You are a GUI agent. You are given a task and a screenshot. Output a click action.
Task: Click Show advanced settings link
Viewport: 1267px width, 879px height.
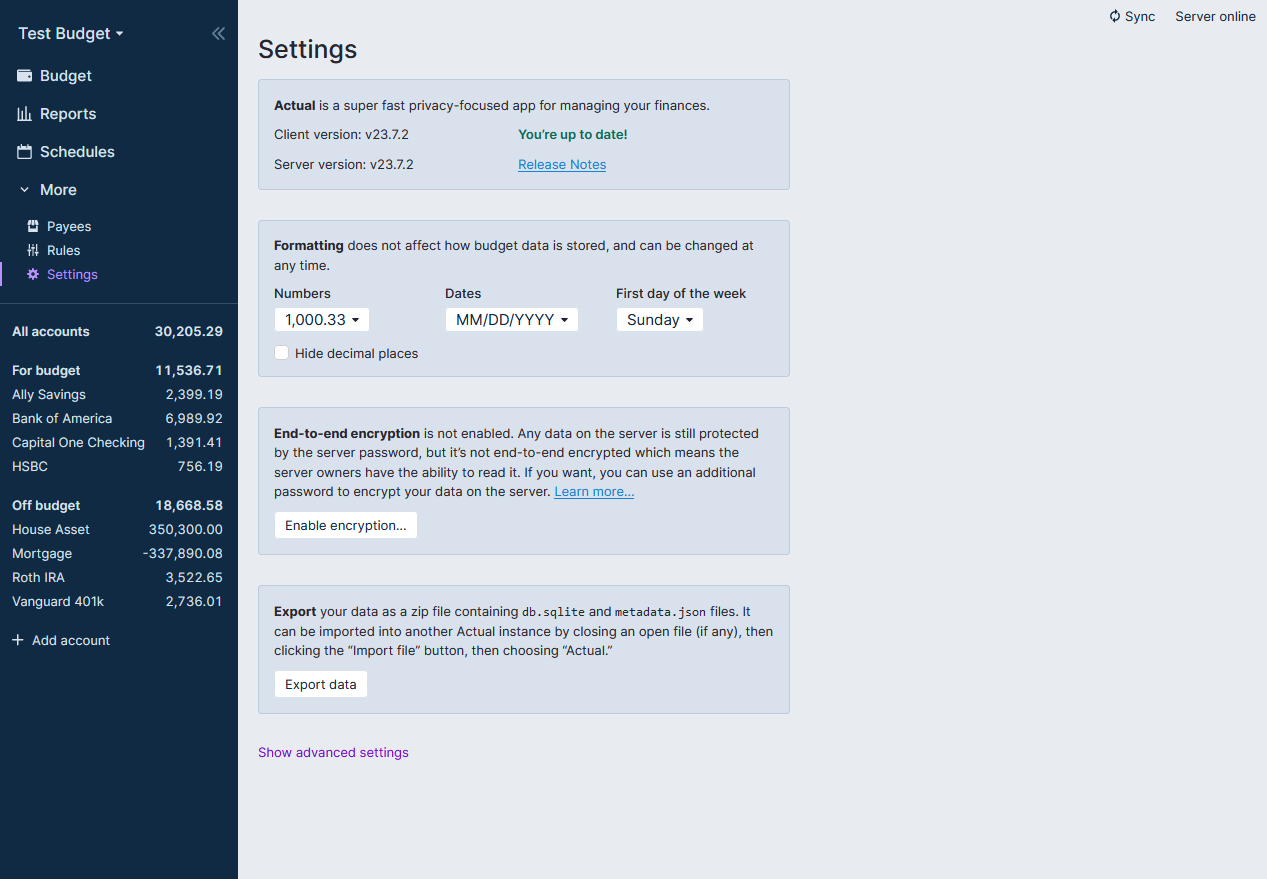[333, 753]
